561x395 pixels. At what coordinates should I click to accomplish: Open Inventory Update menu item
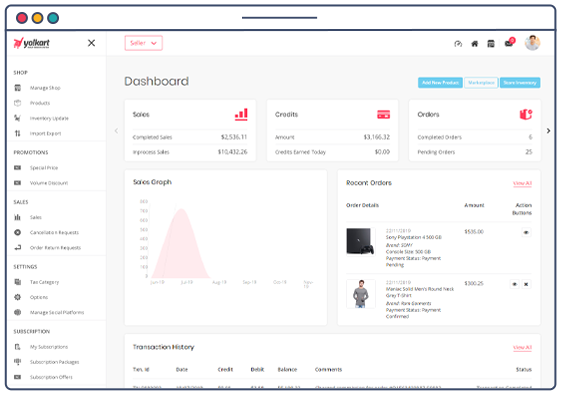(49, 118)
